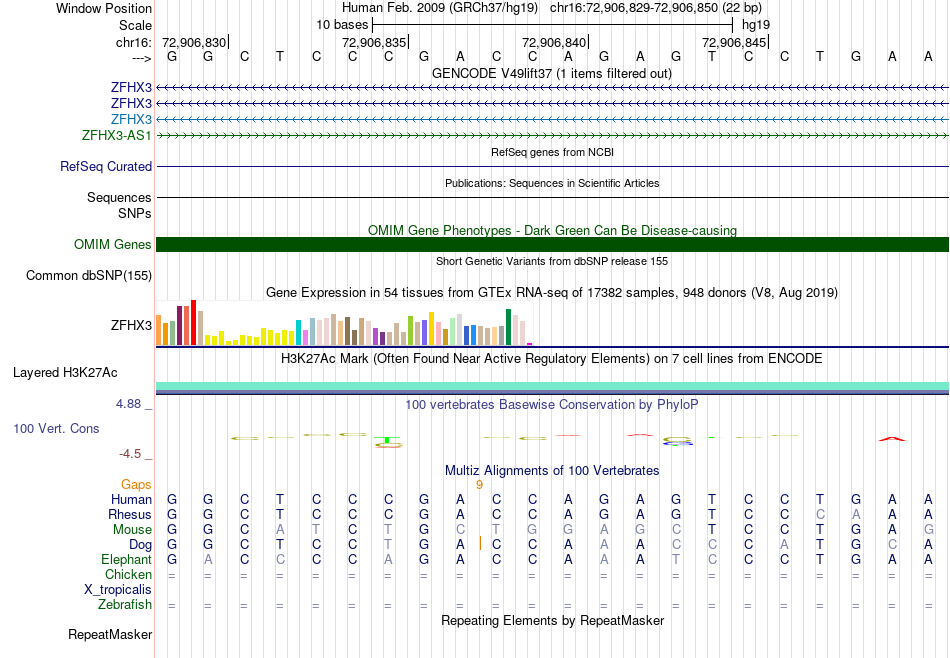950x658 pixels.
Task: Click the RepeatMasker track label
Action: [110, 635]
